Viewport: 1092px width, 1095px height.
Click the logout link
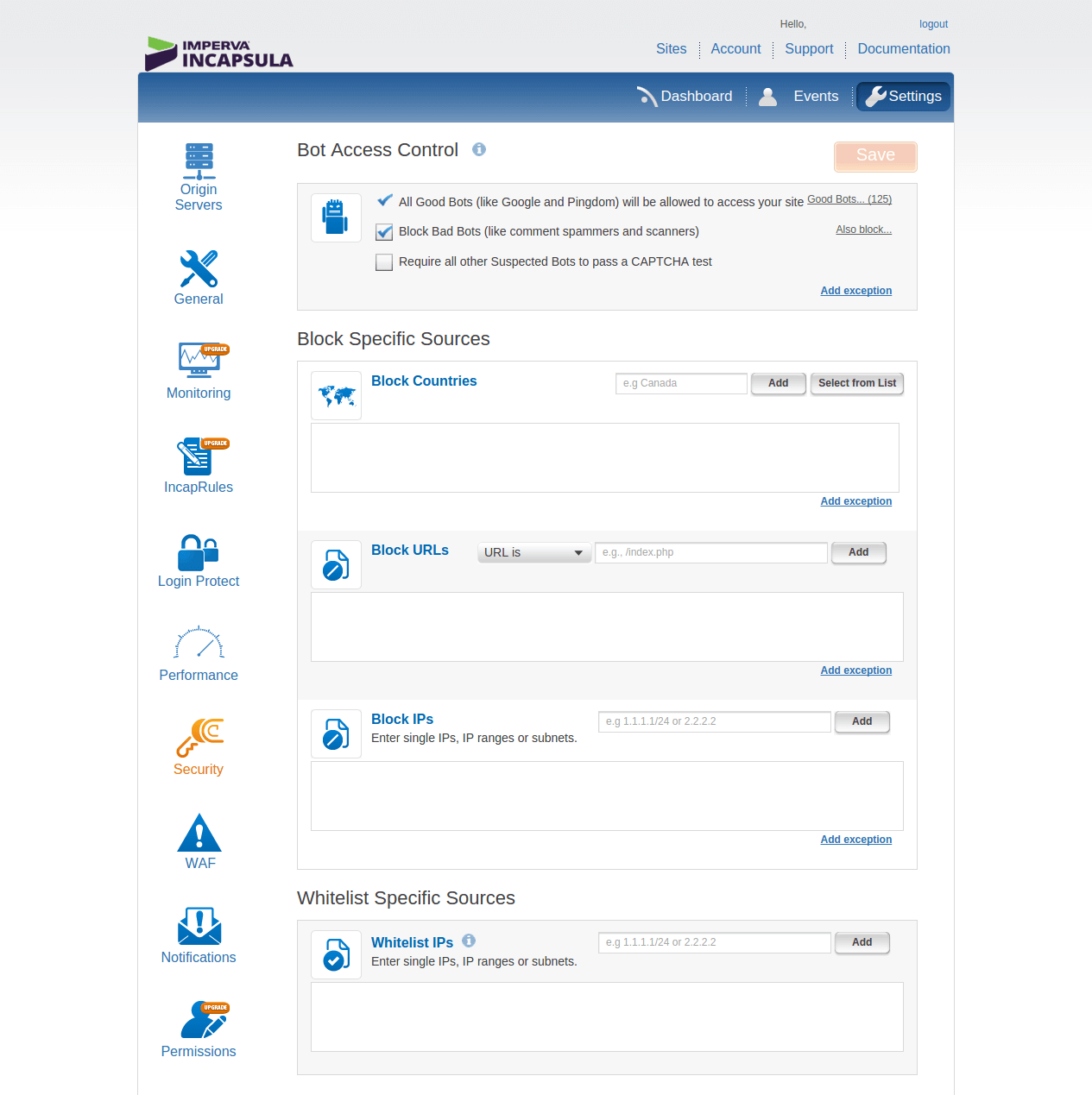pyautogui.click(x=933, y=24)
